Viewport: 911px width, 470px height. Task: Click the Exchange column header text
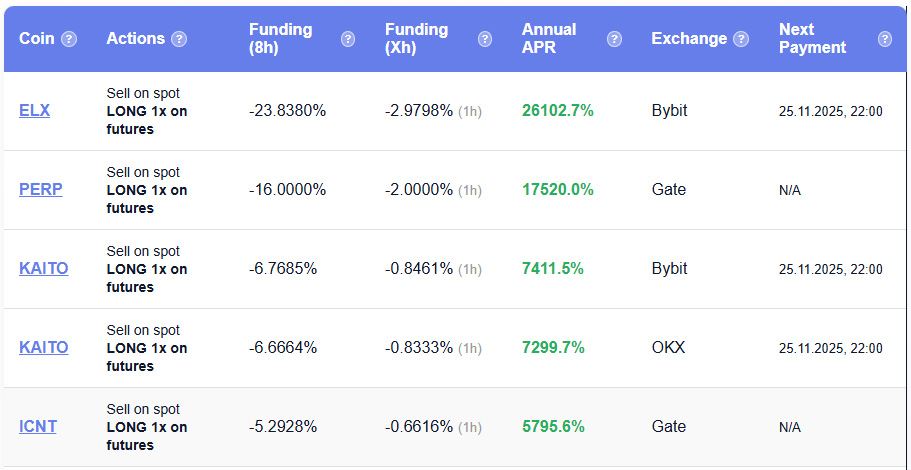tap(688, 39)
